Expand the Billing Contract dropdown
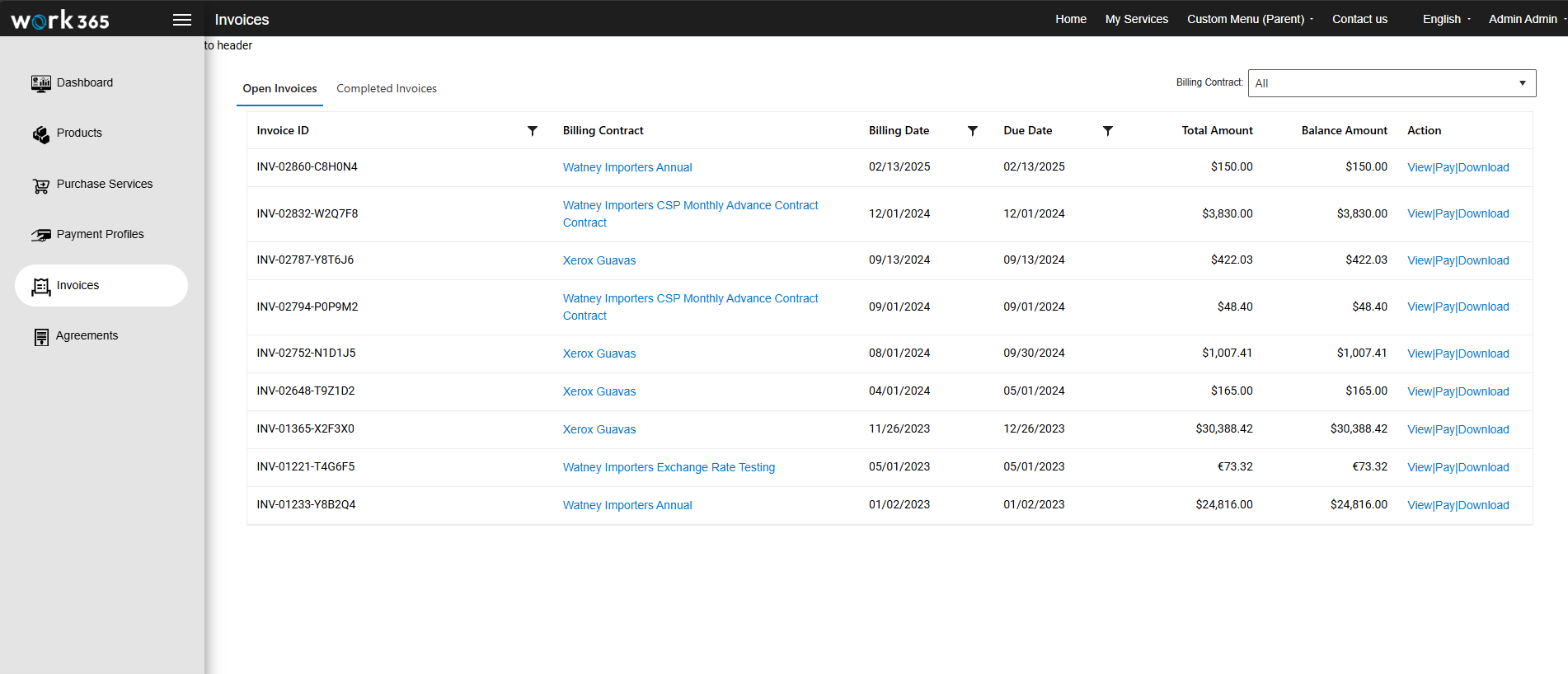 pos(1392,83)
